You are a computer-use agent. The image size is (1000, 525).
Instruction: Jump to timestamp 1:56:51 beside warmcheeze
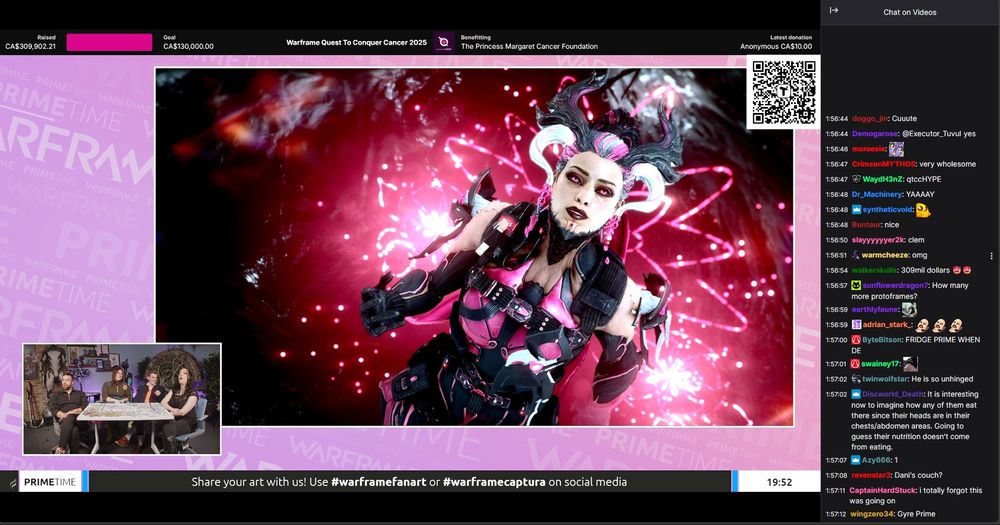(x=836, y=256)
